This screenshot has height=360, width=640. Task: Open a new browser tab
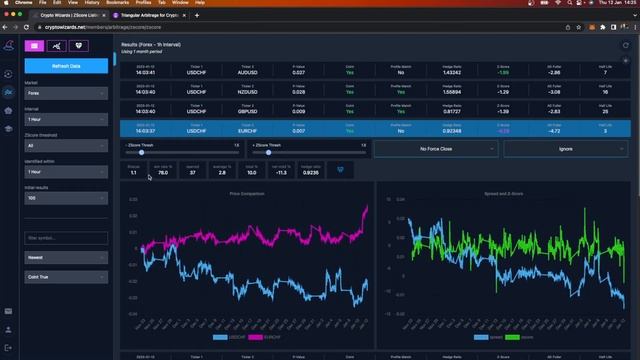[x=197, y=15]
